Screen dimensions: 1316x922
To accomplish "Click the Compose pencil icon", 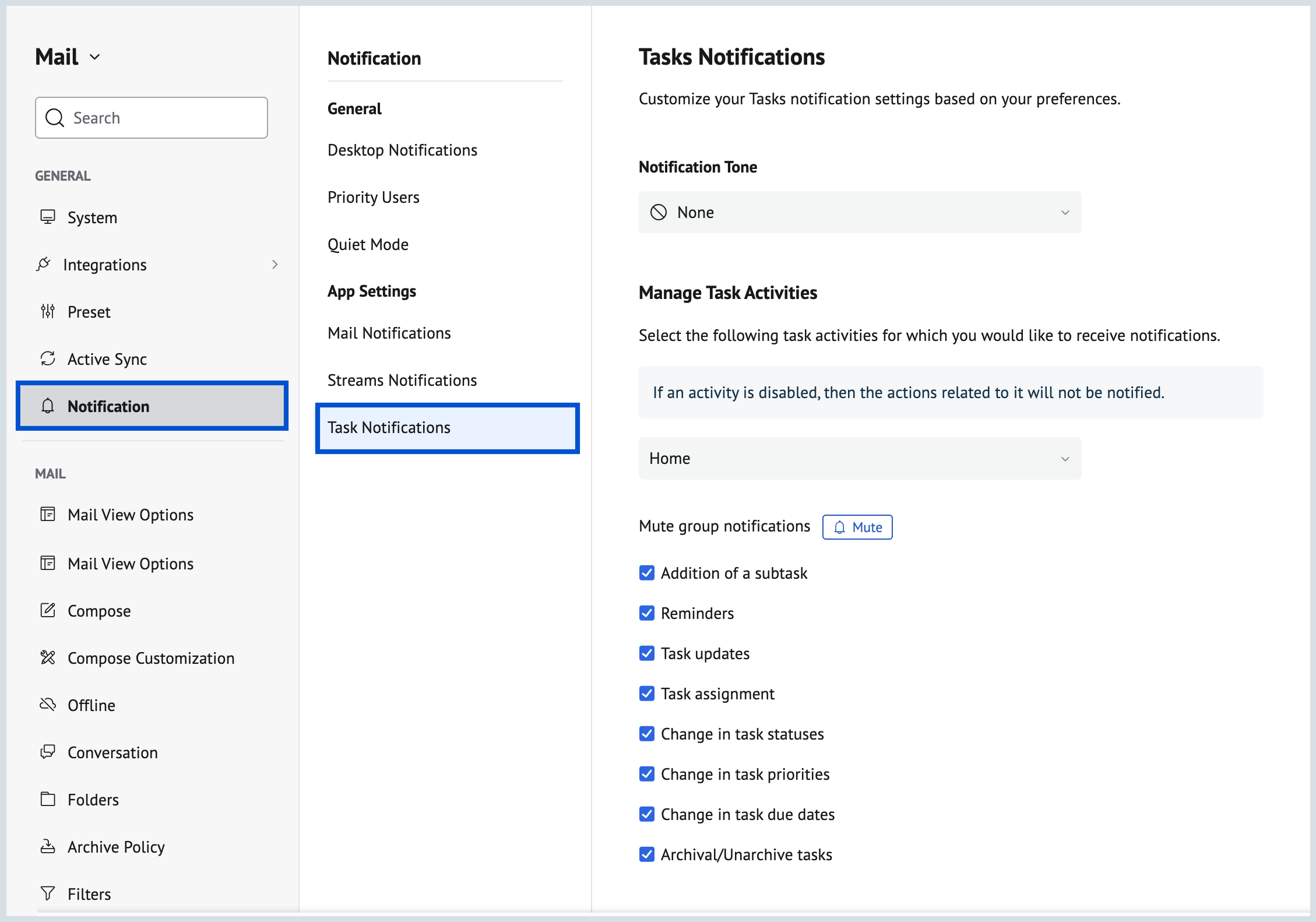I will pyautogui.click(x=48, y=611).
